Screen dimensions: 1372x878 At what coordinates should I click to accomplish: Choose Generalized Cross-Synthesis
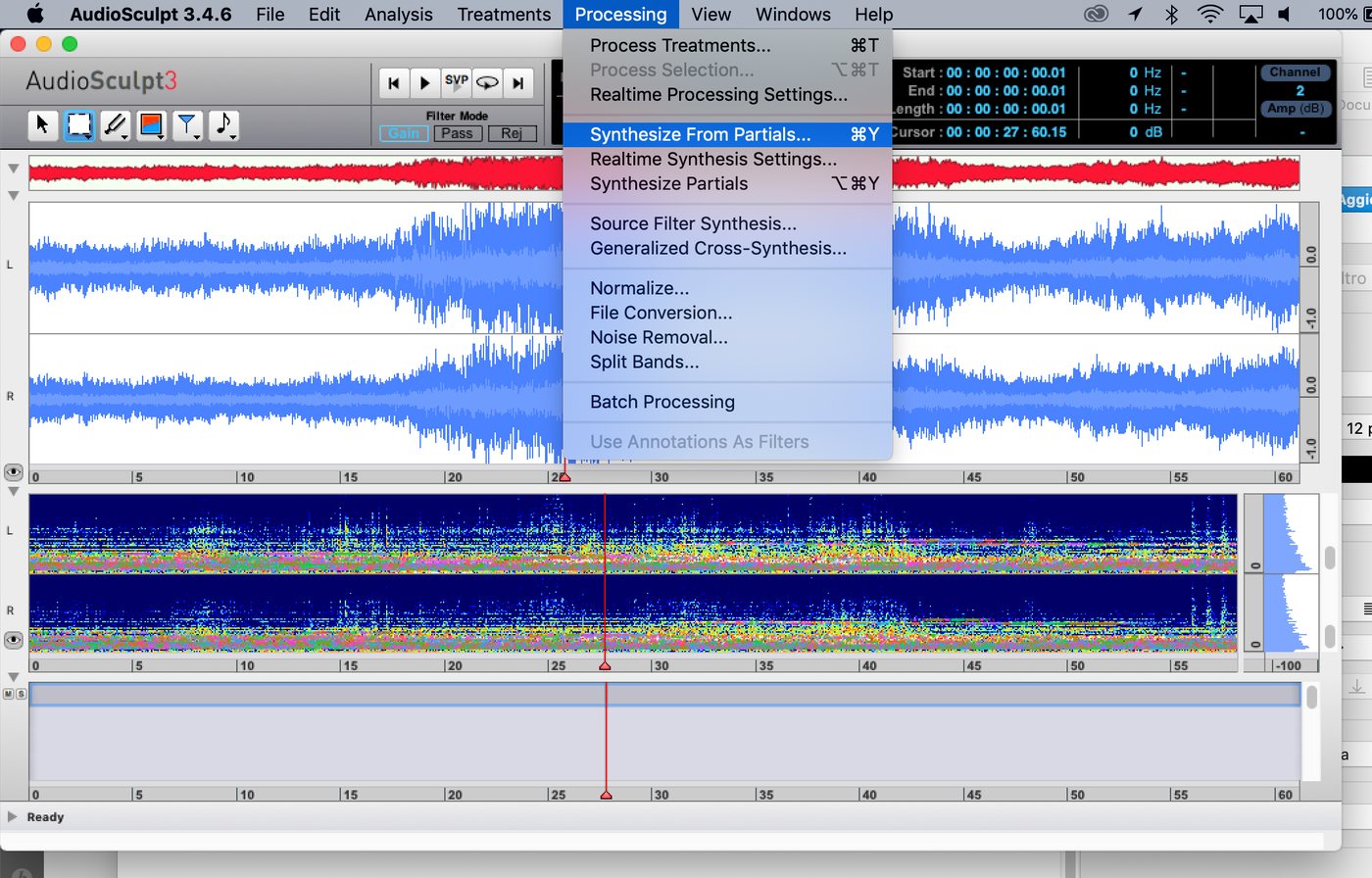(727, 248)
